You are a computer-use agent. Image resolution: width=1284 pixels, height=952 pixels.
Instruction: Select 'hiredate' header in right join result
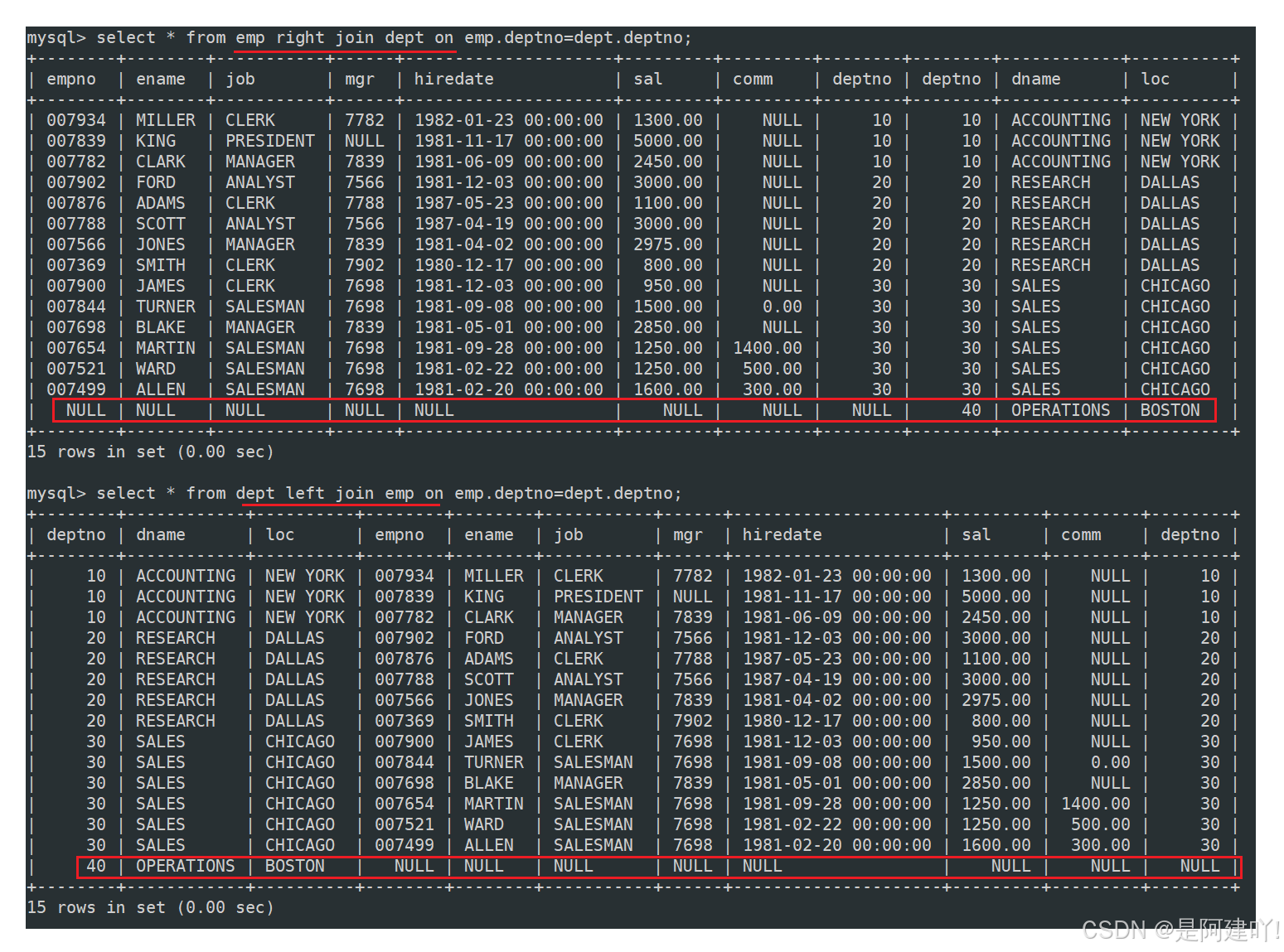point(454,80)
